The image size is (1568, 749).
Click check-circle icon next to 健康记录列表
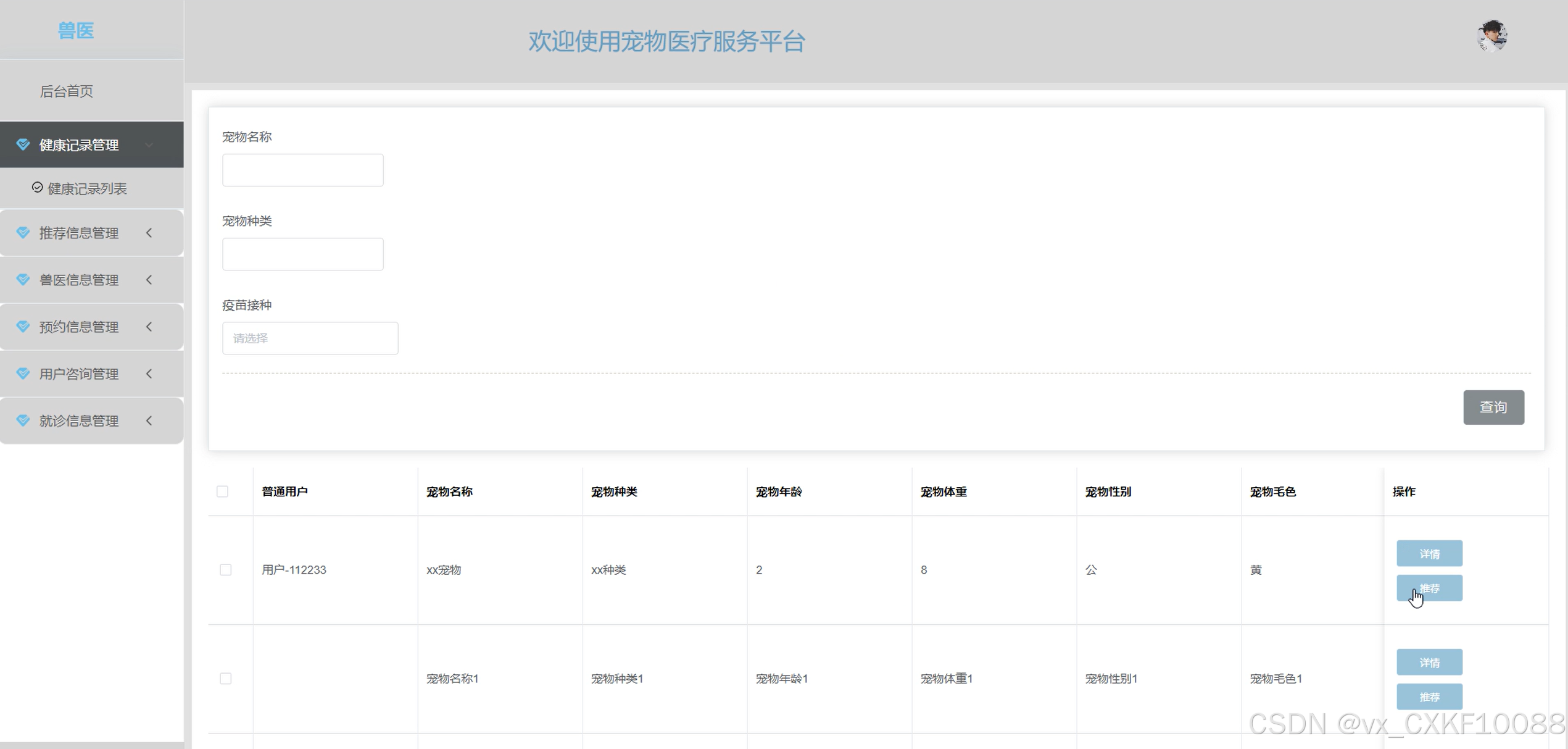point(37,188)
